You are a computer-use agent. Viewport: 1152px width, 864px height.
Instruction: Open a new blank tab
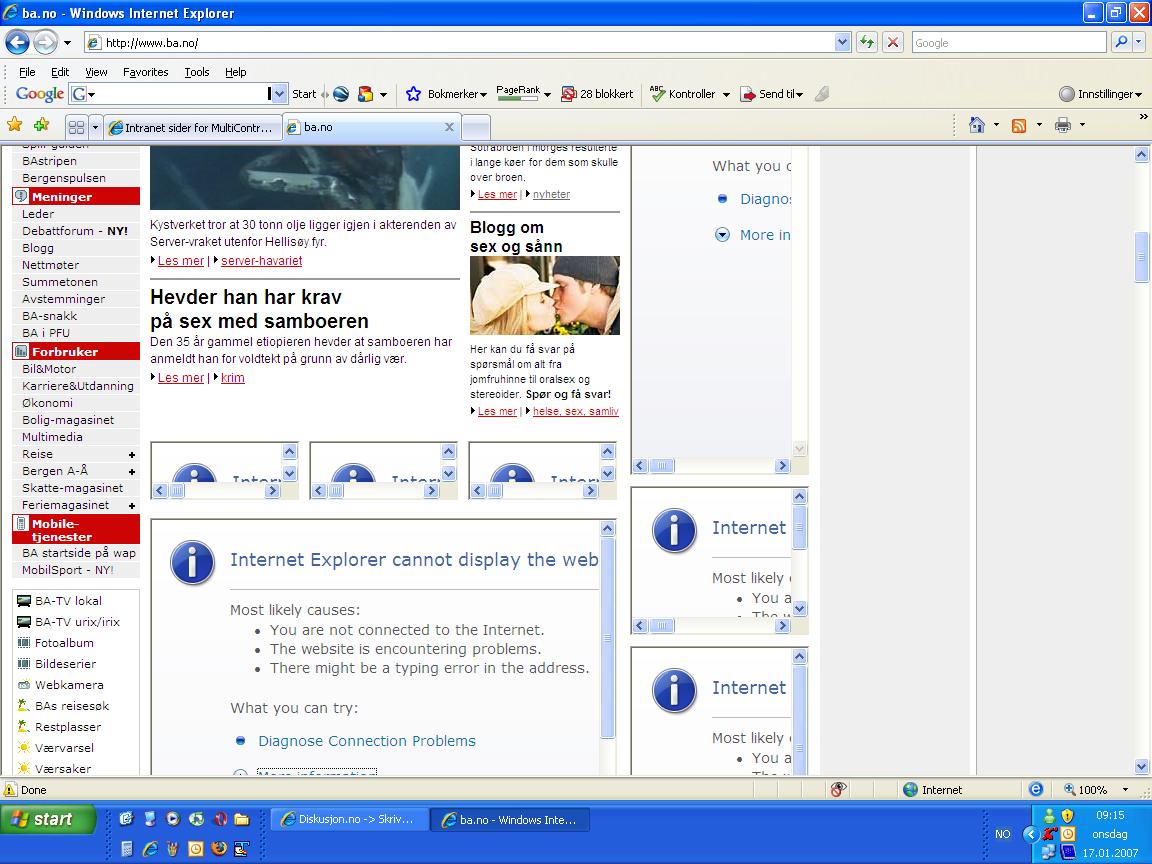476,127
